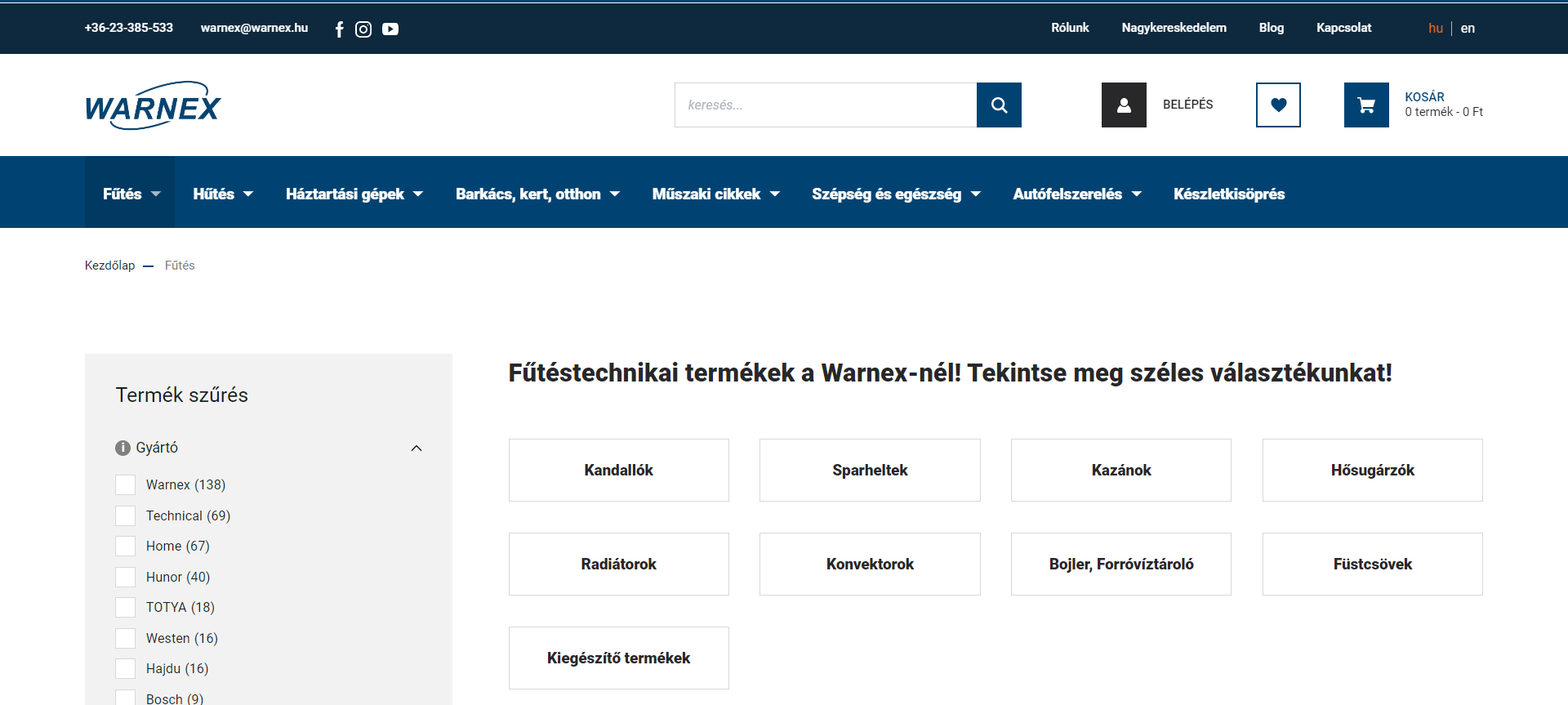
Task: Call the phone number +36-23-385-533
Action: coord(129,28)
